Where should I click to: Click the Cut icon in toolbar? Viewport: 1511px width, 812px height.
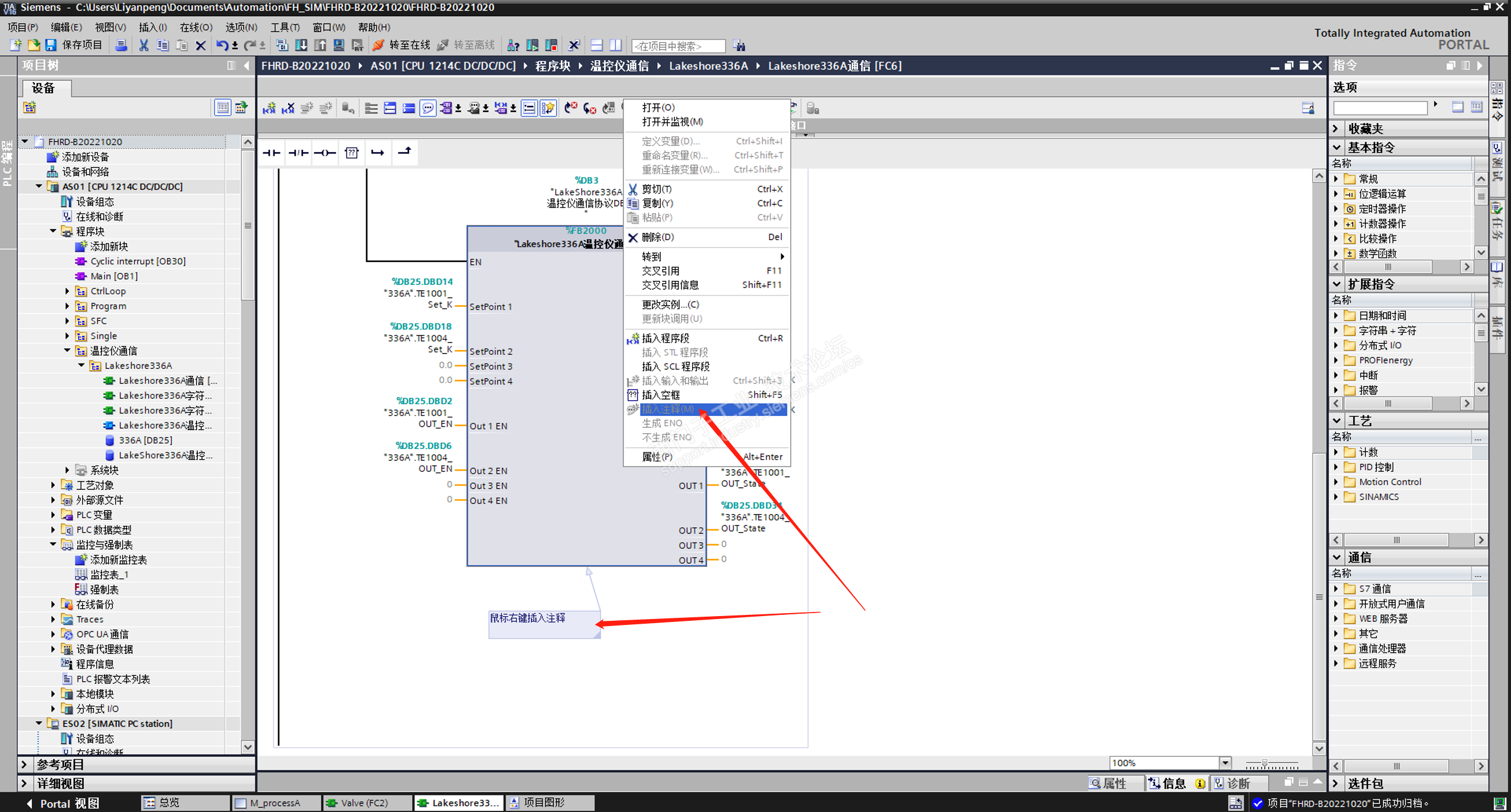pyautogui.click(x=143, y=45)
